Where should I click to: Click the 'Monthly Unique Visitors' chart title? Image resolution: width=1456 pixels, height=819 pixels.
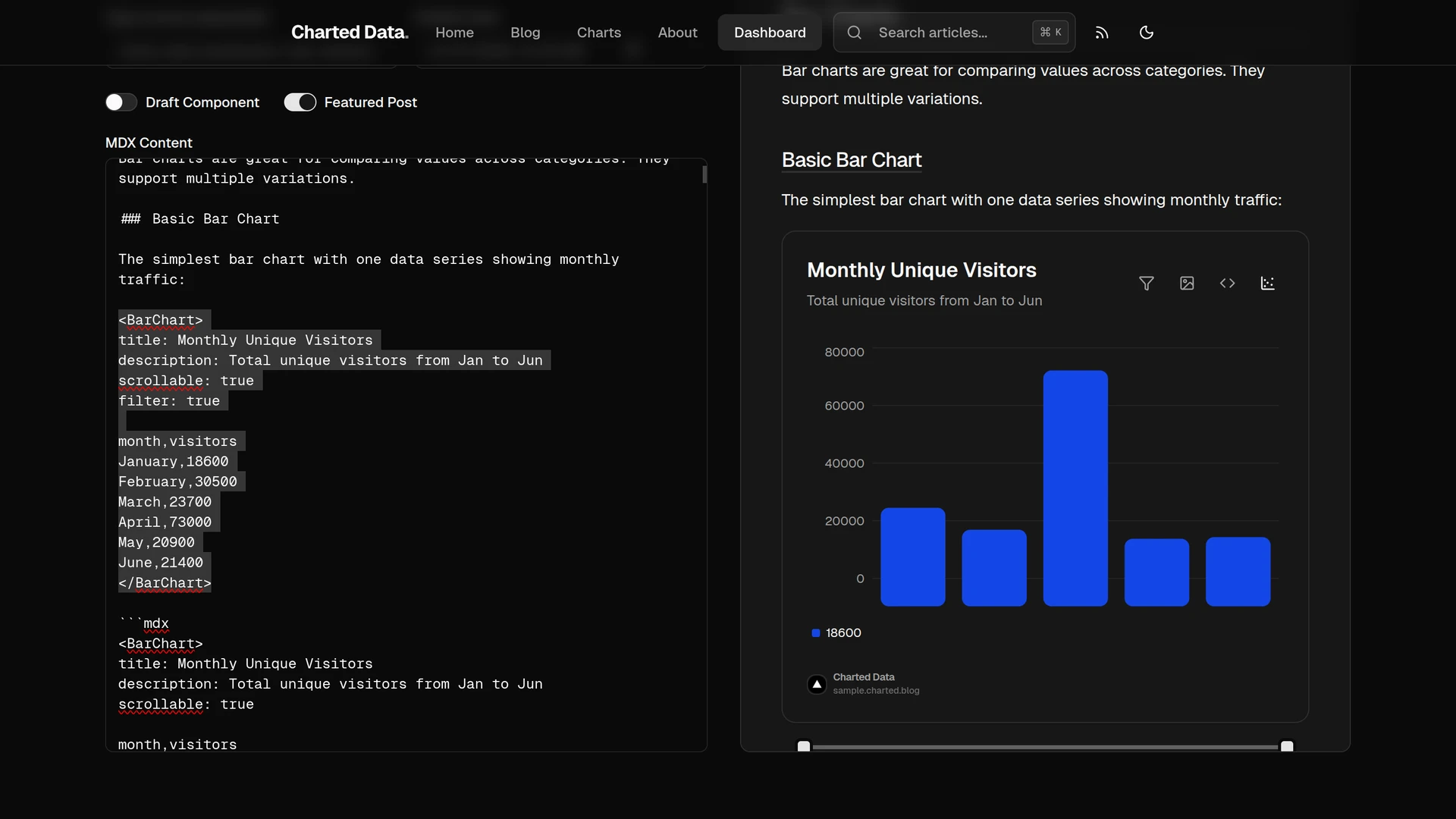tap(921, 270)
